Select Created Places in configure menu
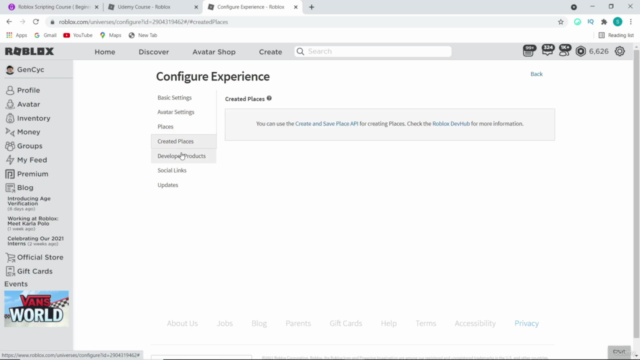640x360 pixels. [x=183, y=141]
